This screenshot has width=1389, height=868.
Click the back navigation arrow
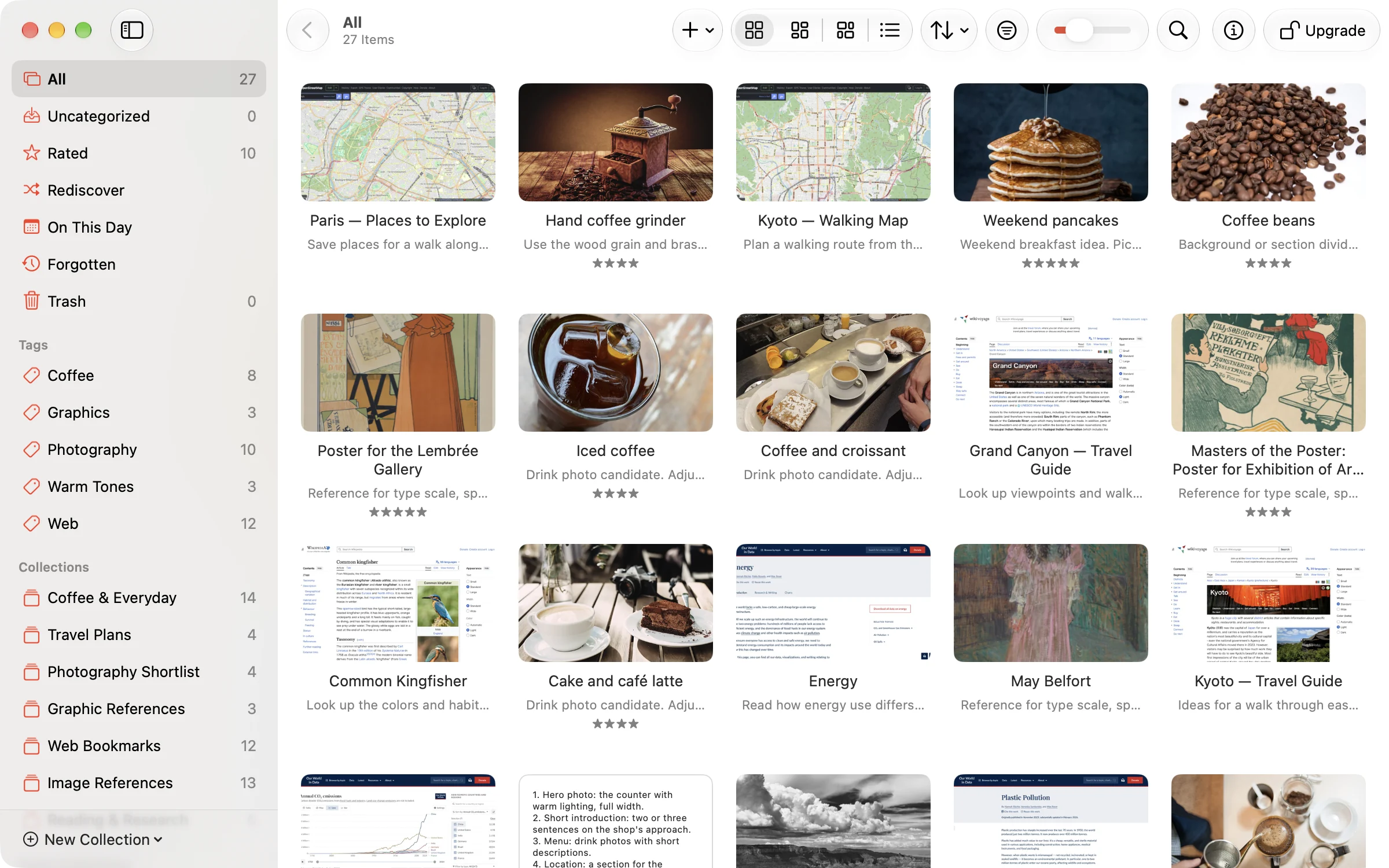click(307, 30)
